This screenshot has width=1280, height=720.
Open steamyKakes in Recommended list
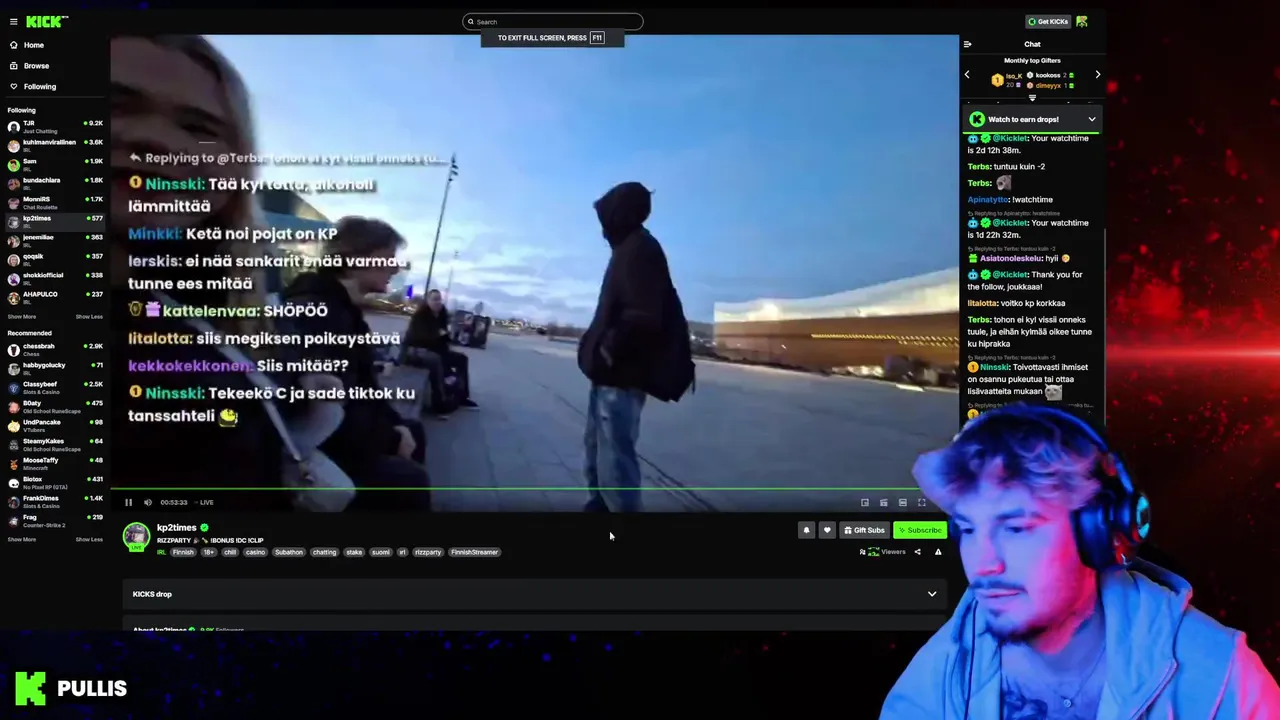click(55, 445)
